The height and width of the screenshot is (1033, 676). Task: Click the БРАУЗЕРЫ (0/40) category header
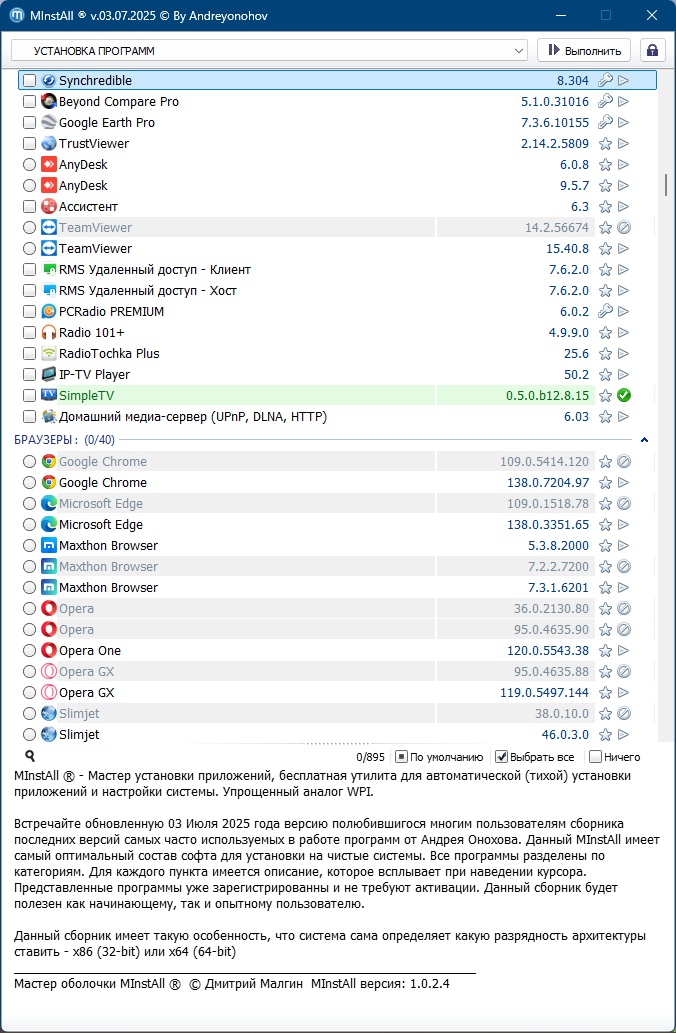point(65,439)
